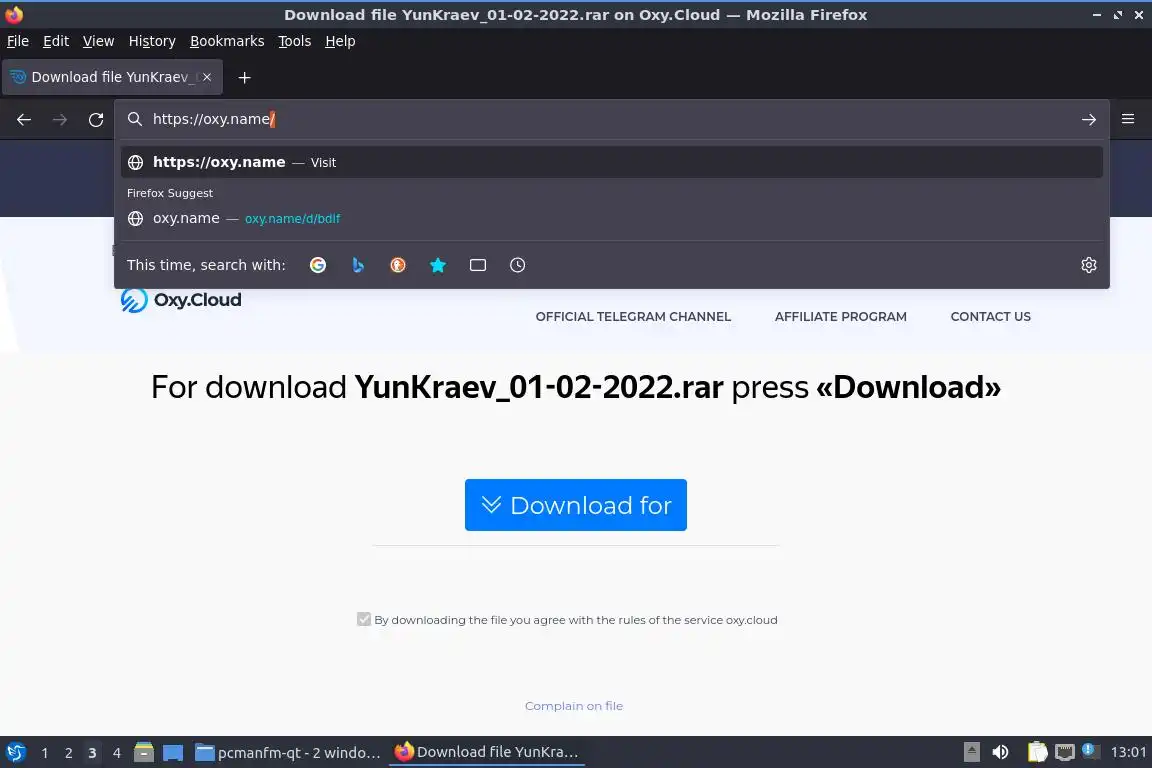Click the show desktop taskbar icon
1152x768 pixels.
click(x=173, y=752)
